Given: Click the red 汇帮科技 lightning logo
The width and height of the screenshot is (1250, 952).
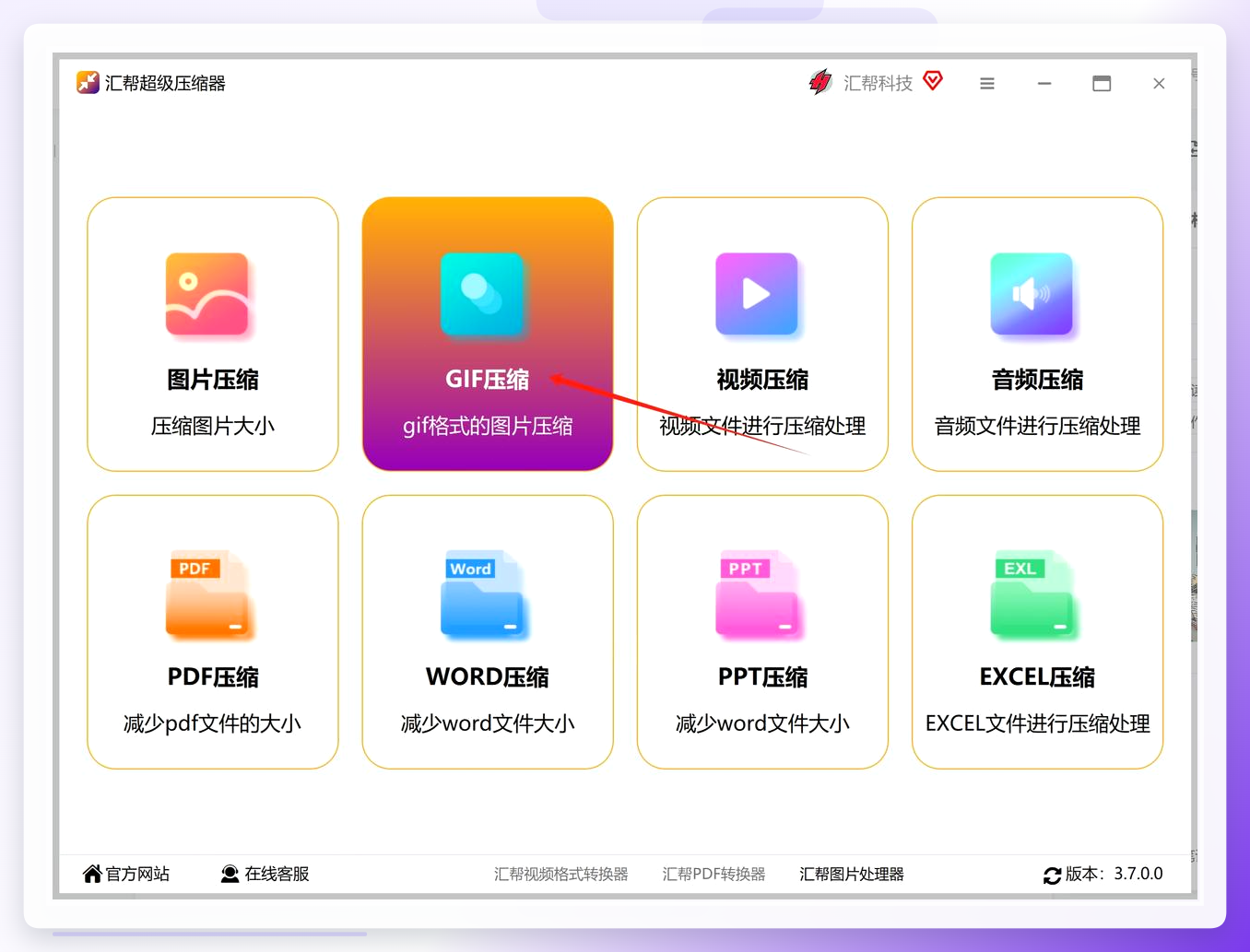Looking at the screenshot, I should pyautogui.click(x=820, y=83).
